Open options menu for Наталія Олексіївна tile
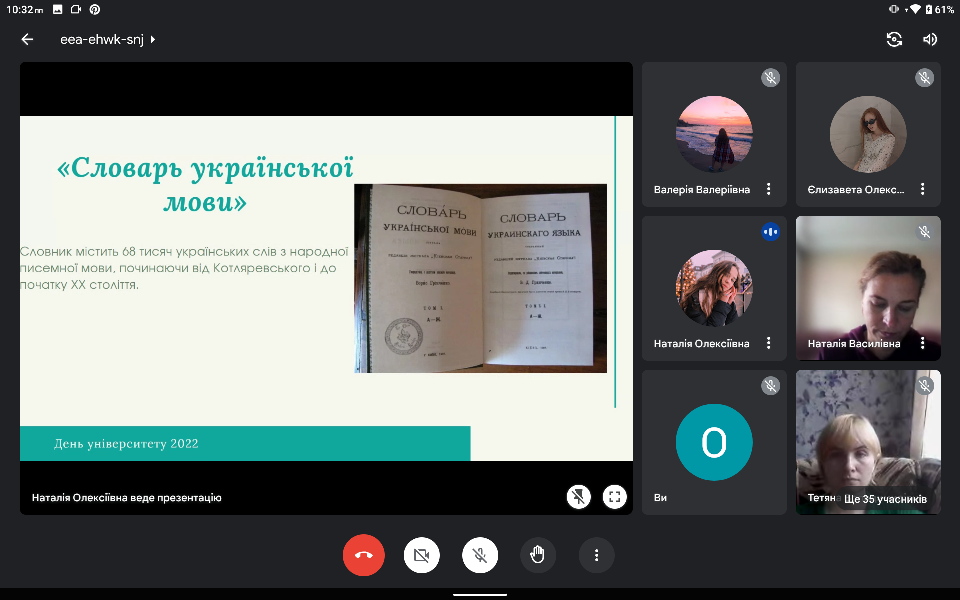Image resolution: width=960 pixels, height=600 pixels. (x=768, y=343)
